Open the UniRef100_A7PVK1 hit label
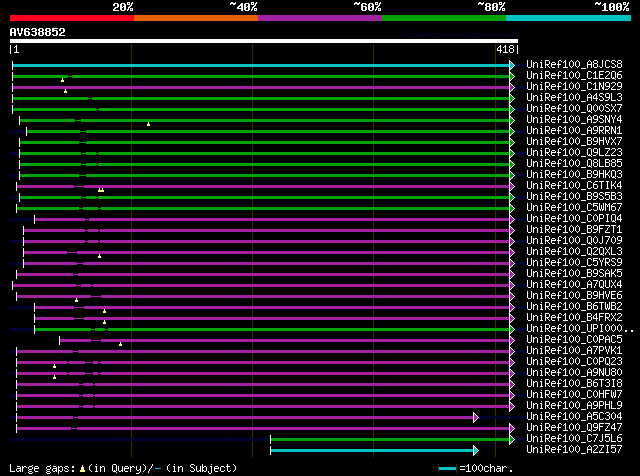 574,351
